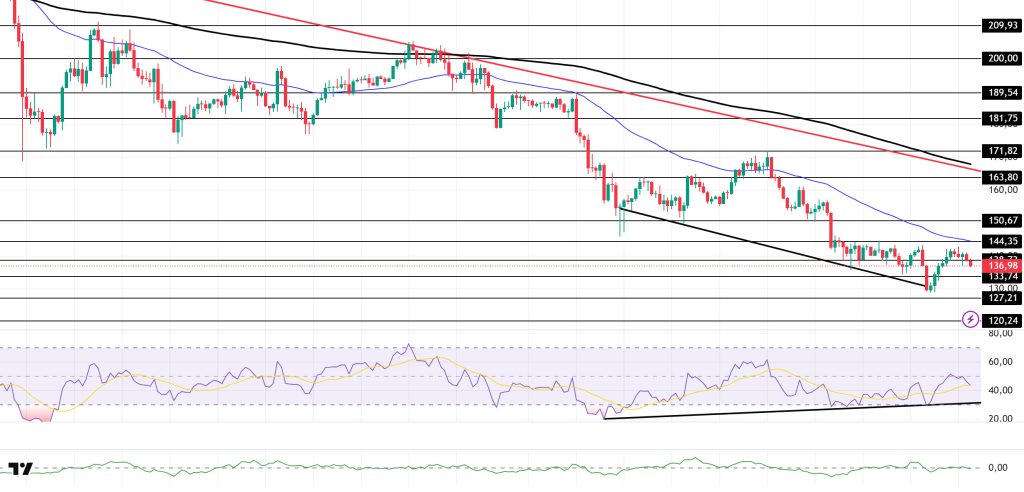The image size is (1024, 492).
Task: Click the 209,93 horizontal level price label
Action: [1002, 26]
